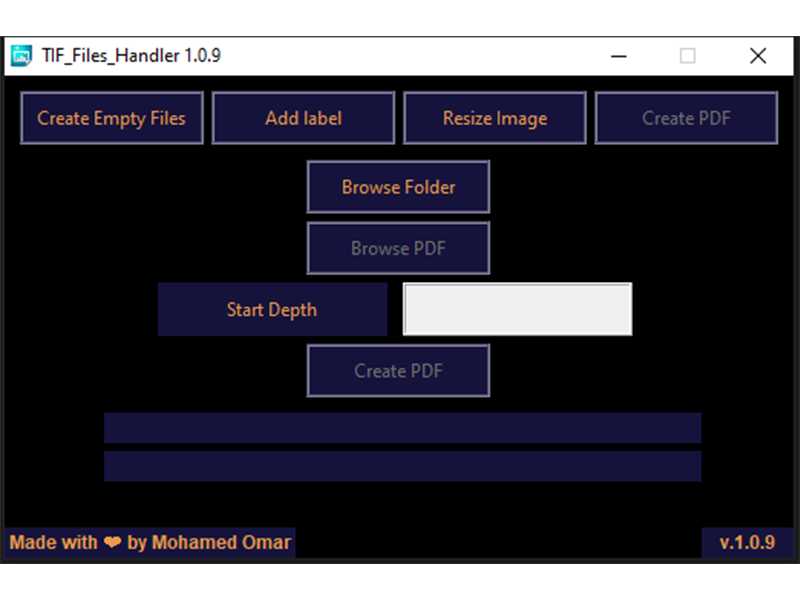Click the lower progress bar
Viewport: 800px width, 600px height.
tap(402, 466)
